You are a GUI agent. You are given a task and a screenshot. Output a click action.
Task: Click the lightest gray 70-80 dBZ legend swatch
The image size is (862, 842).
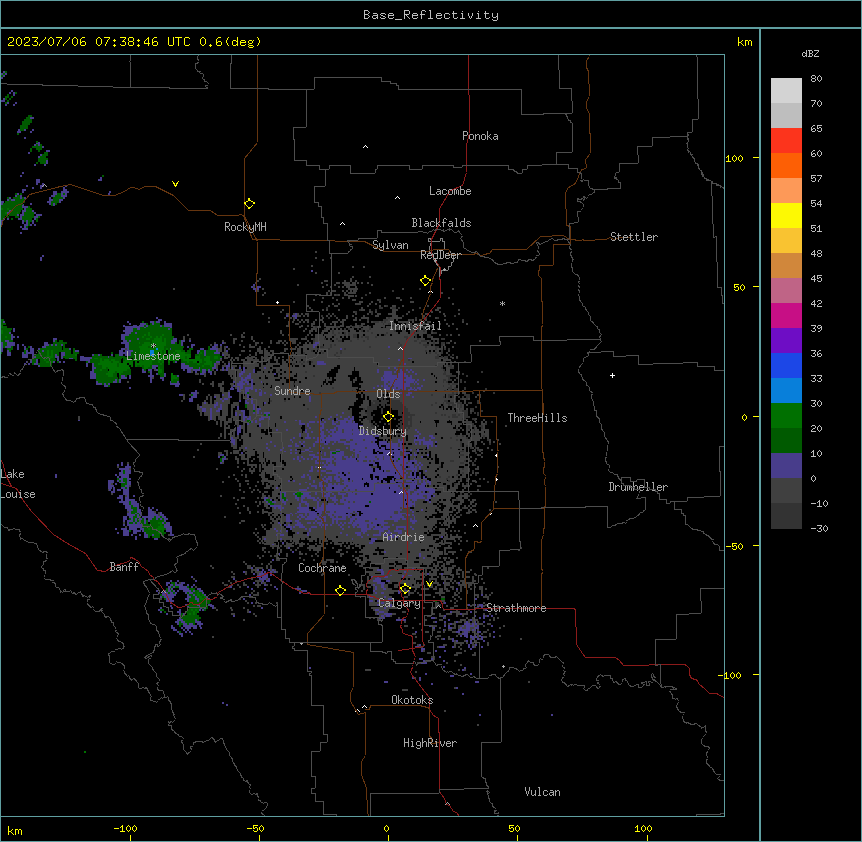(786, 90)
